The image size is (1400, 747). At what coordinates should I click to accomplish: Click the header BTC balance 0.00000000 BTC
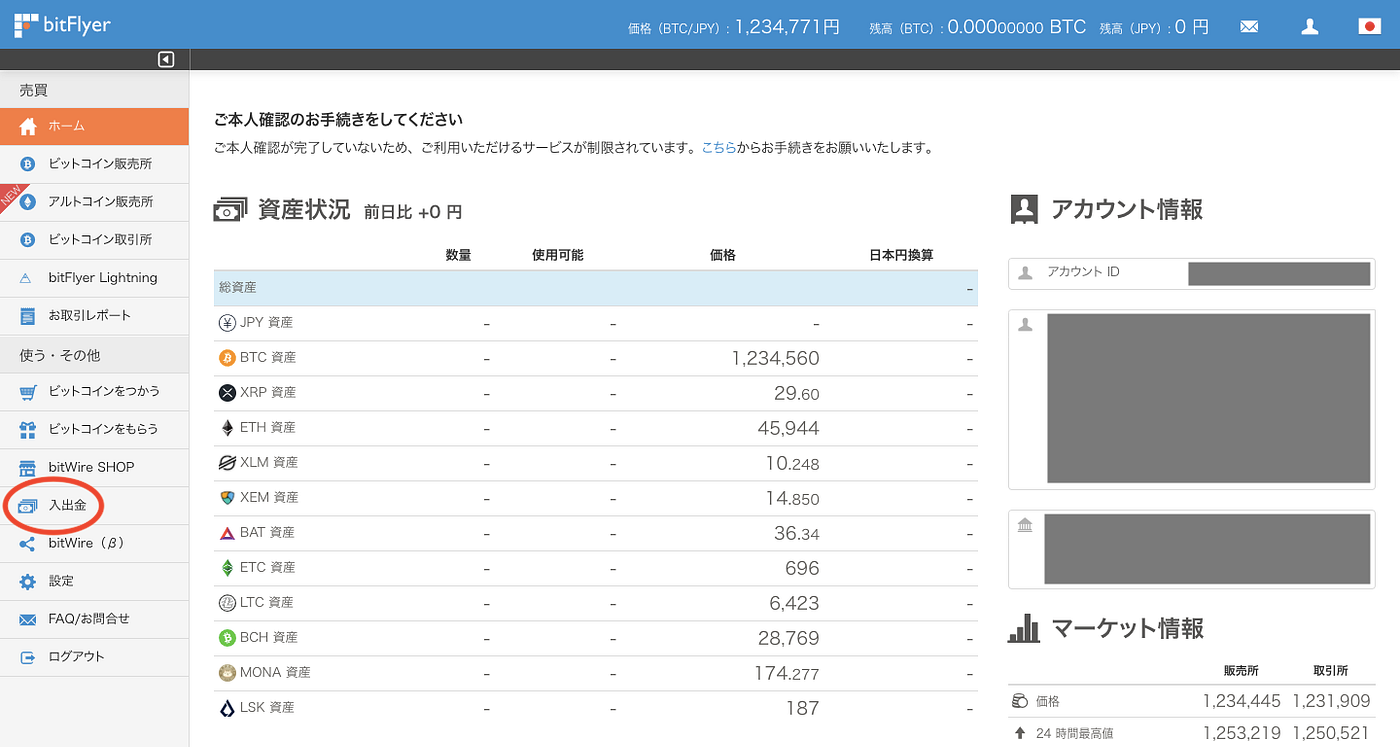(1016, 27)
